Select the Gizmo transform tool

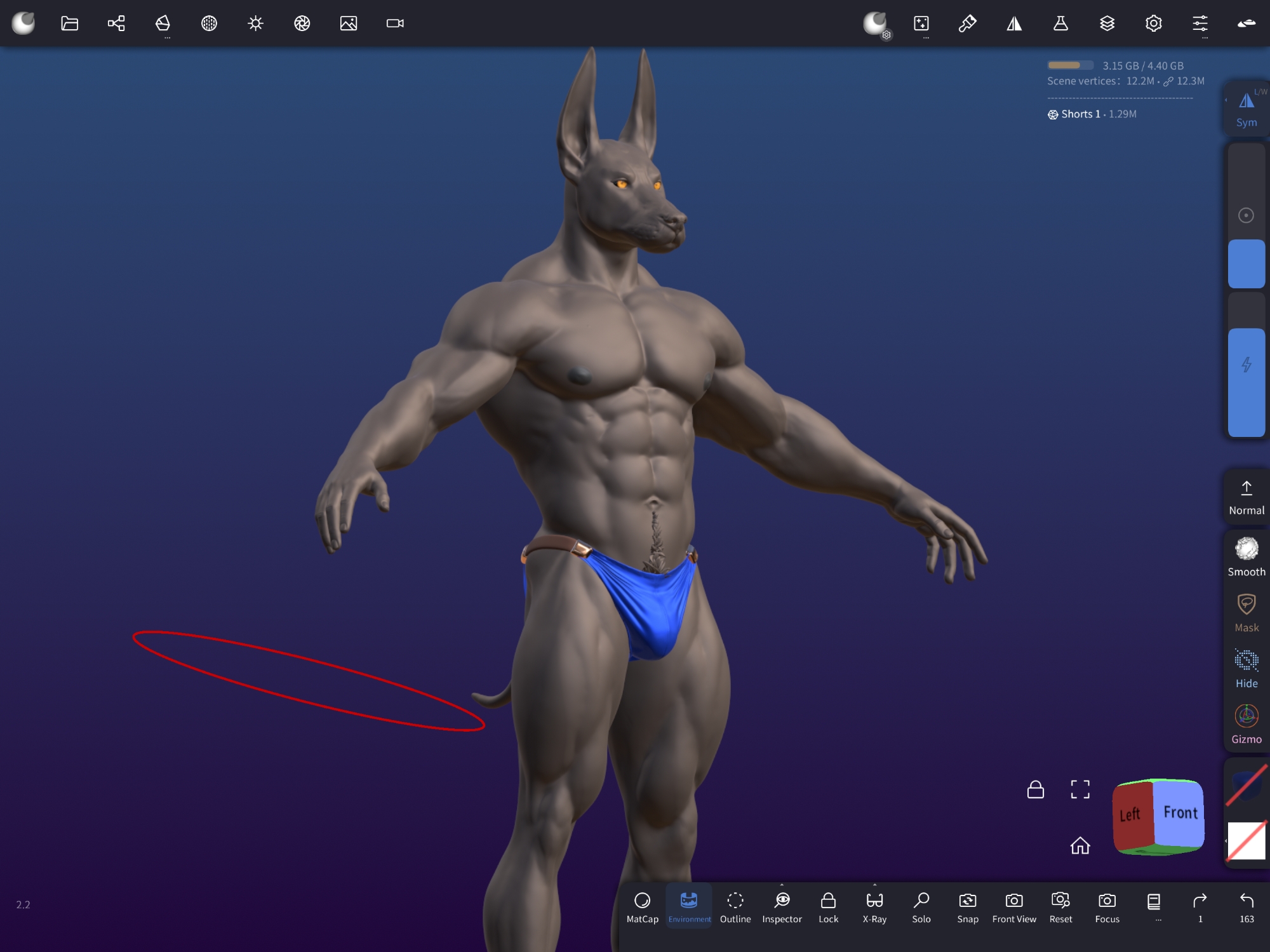(1246, 724)
